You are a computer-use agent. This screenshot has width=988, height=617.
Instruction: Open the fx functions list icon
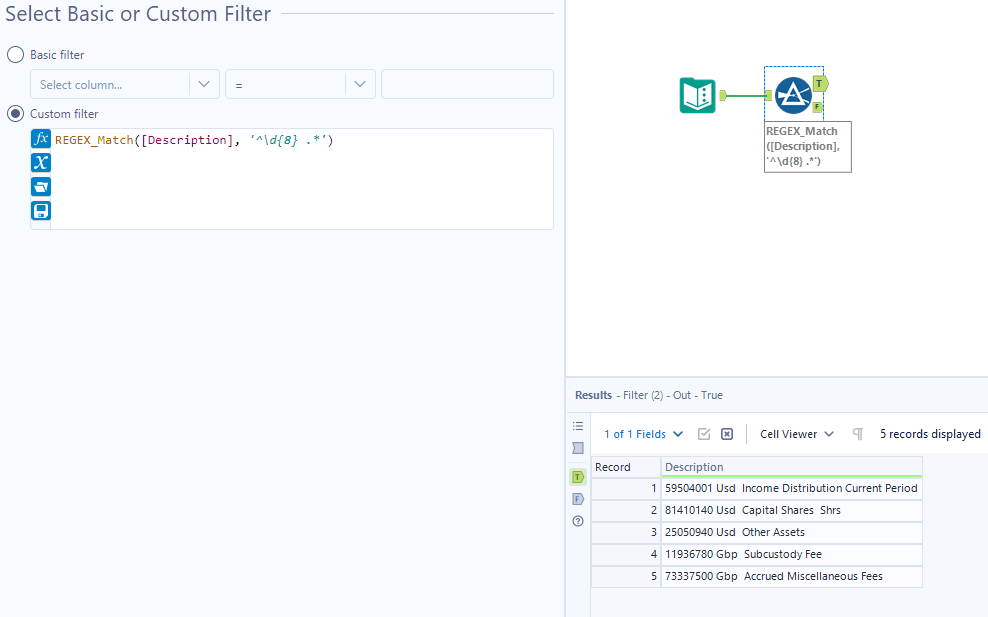(x=41, y=139)
